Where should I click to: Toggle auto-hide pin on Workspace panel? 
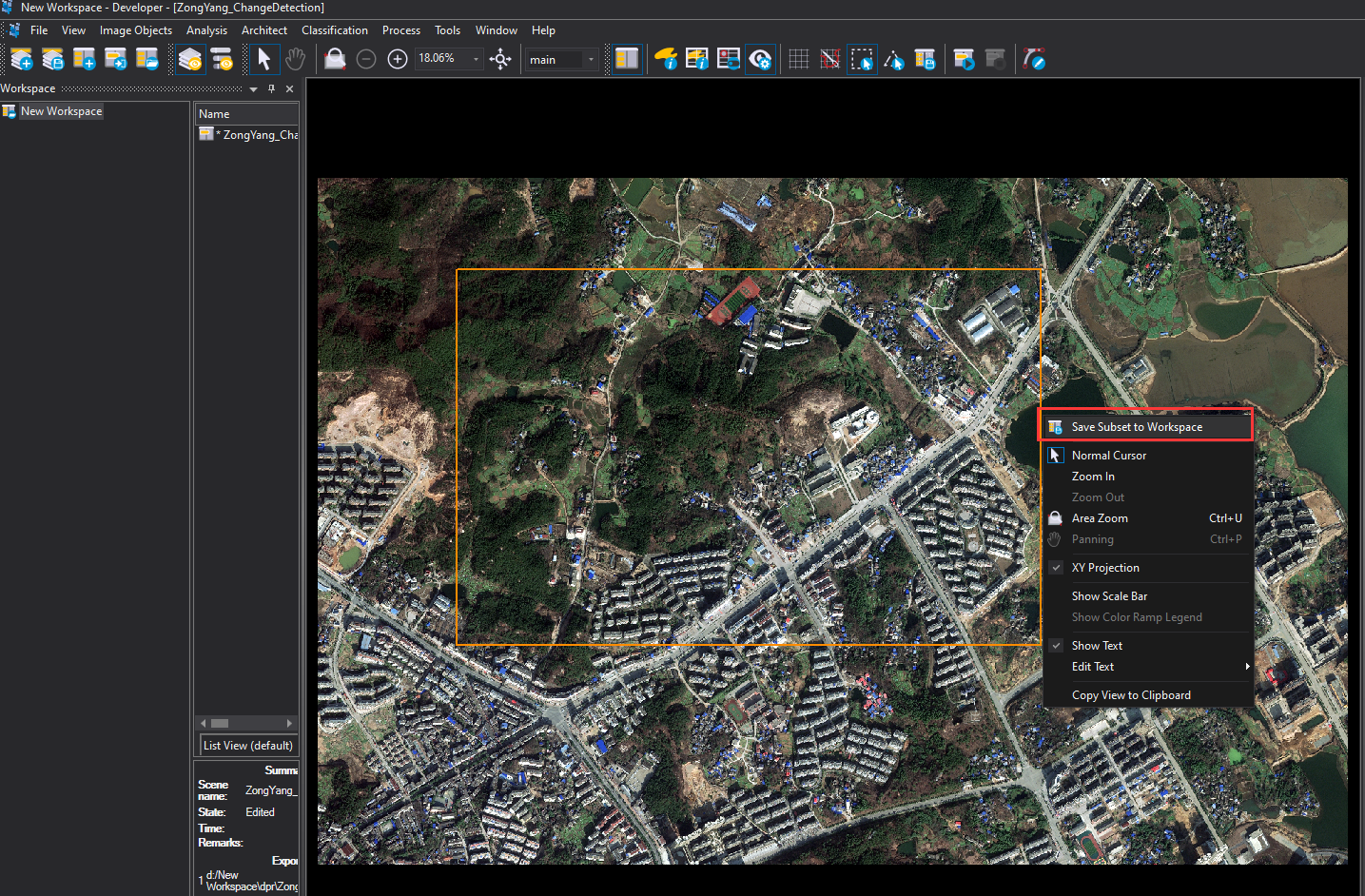(x=271, y=88)
